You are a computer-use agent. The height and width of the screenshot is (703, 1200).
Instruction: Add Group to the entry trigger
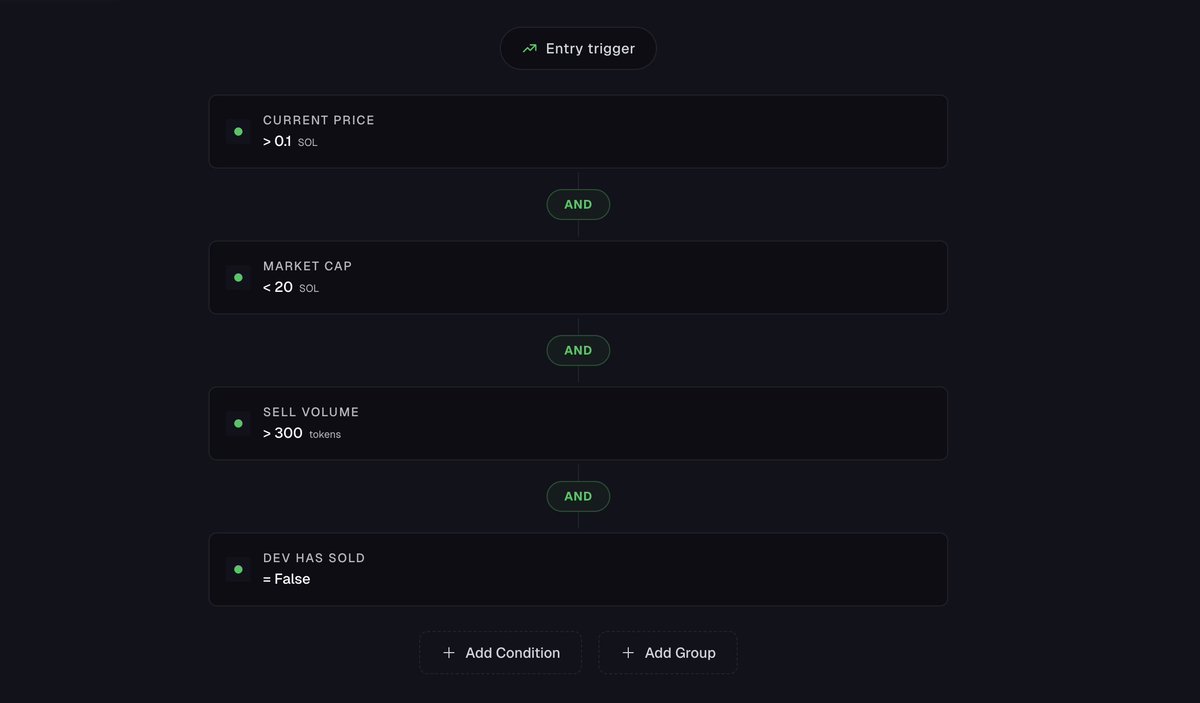pyautogui.click(x=668, y=653)
